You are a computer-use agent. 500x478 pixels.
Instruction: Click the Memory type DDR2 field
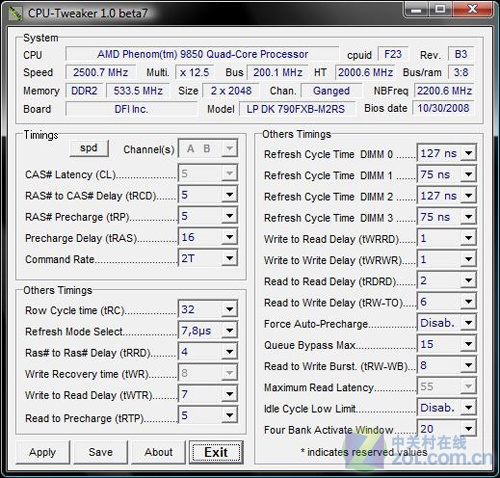(x=84, y=91)
